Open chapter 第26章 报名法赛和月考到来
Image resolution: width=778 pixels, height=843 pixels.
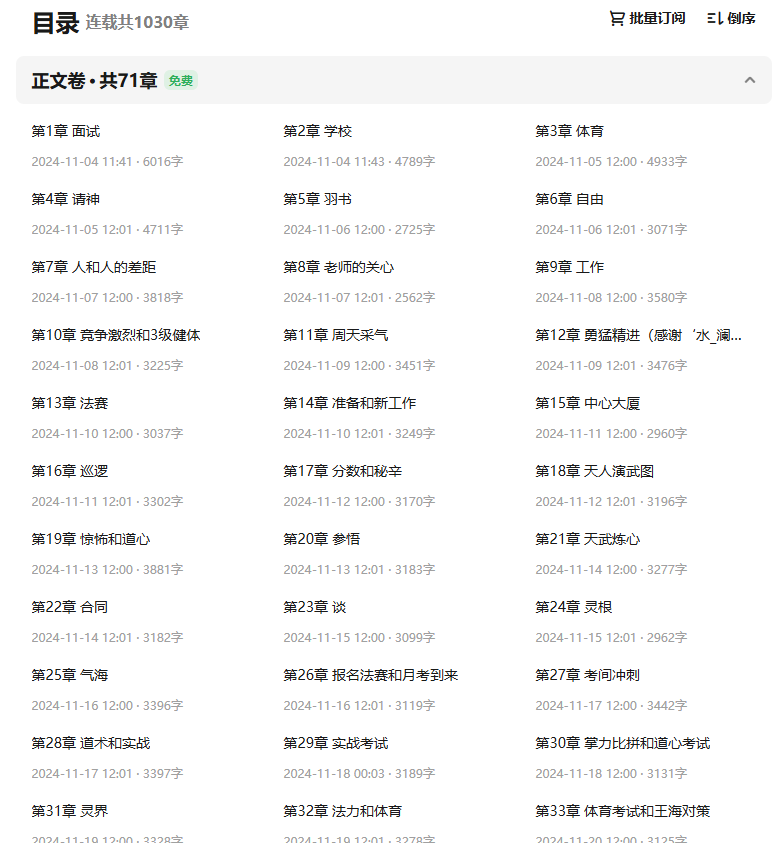pyautogui.click(x=370, y=675)
